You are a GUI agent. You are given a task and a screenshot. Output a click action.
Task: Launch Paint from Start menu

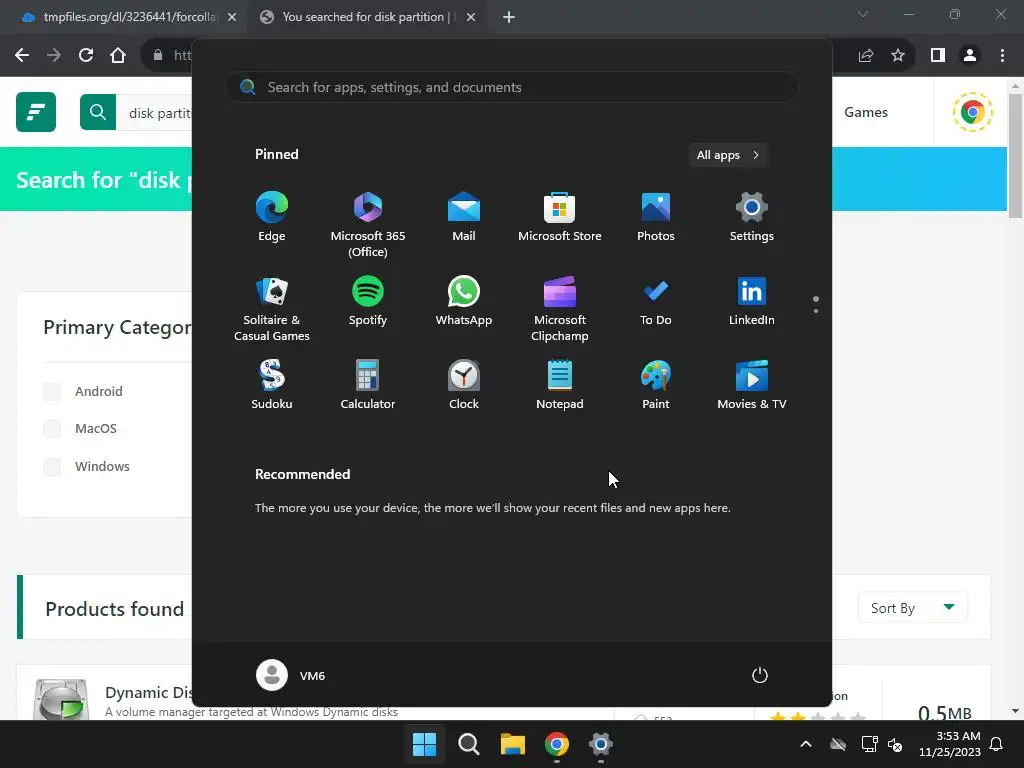pos(656,385)
